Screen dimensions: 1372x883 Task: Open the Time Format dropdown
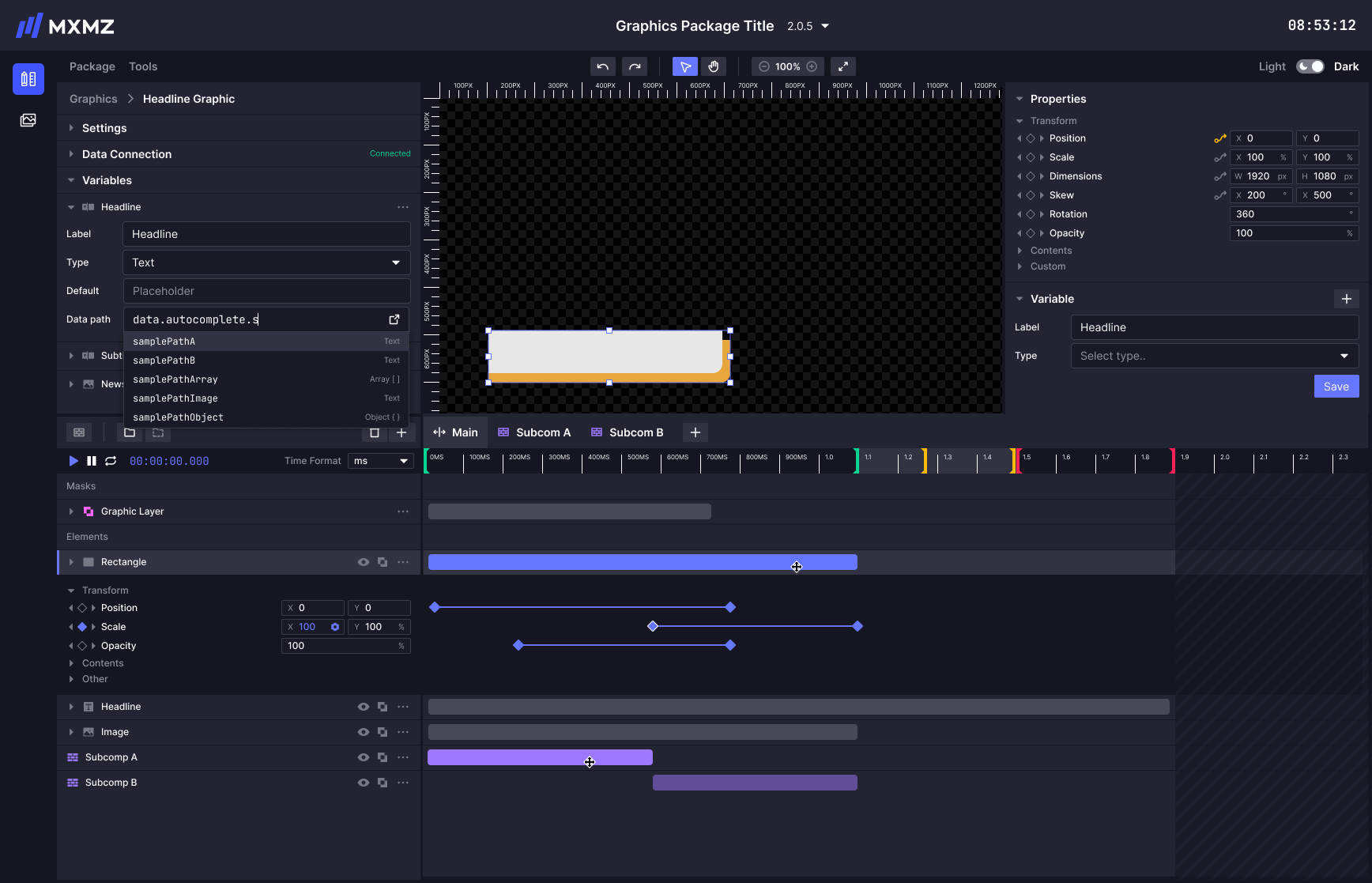(x=381, y=461)
